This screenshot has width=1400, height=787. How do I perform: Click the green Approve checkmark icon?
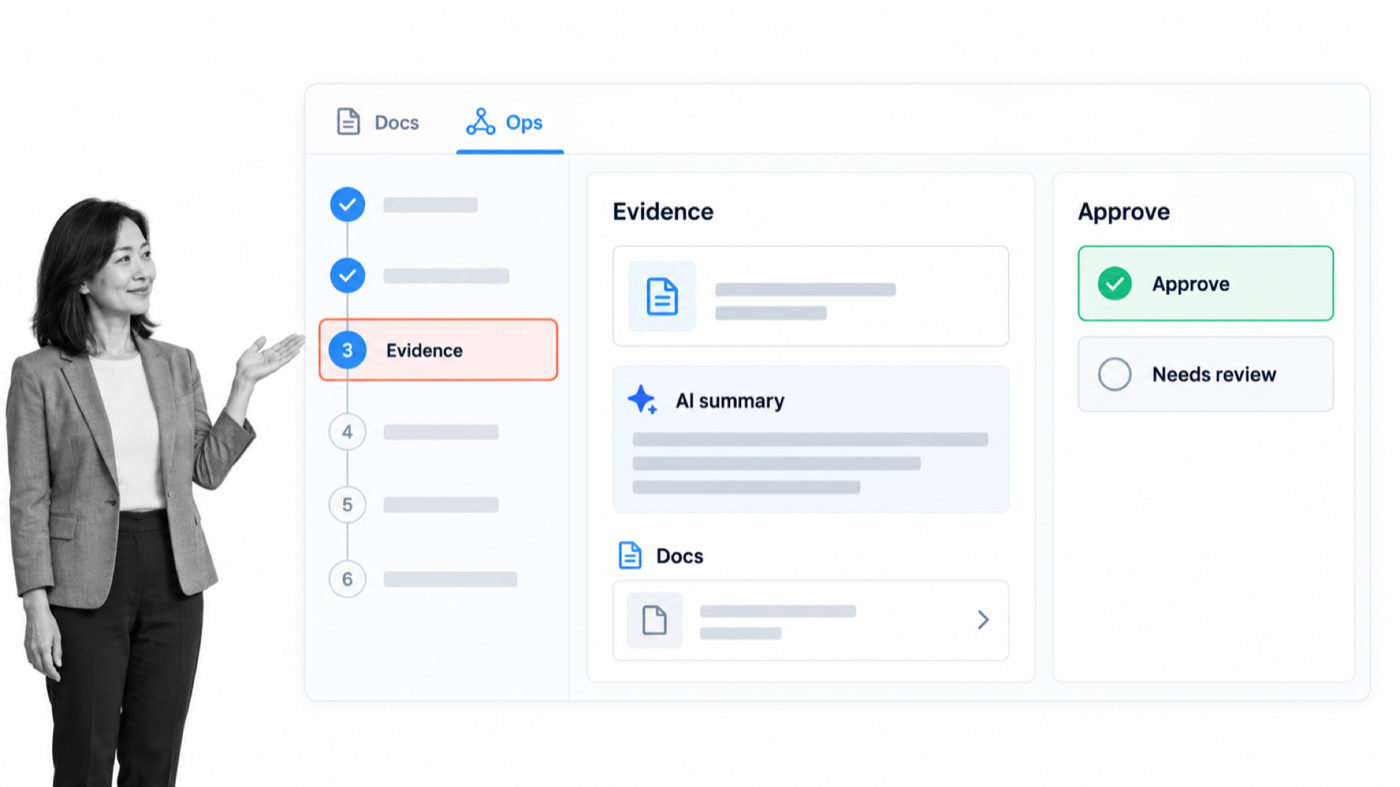(x=1115, y=284)
